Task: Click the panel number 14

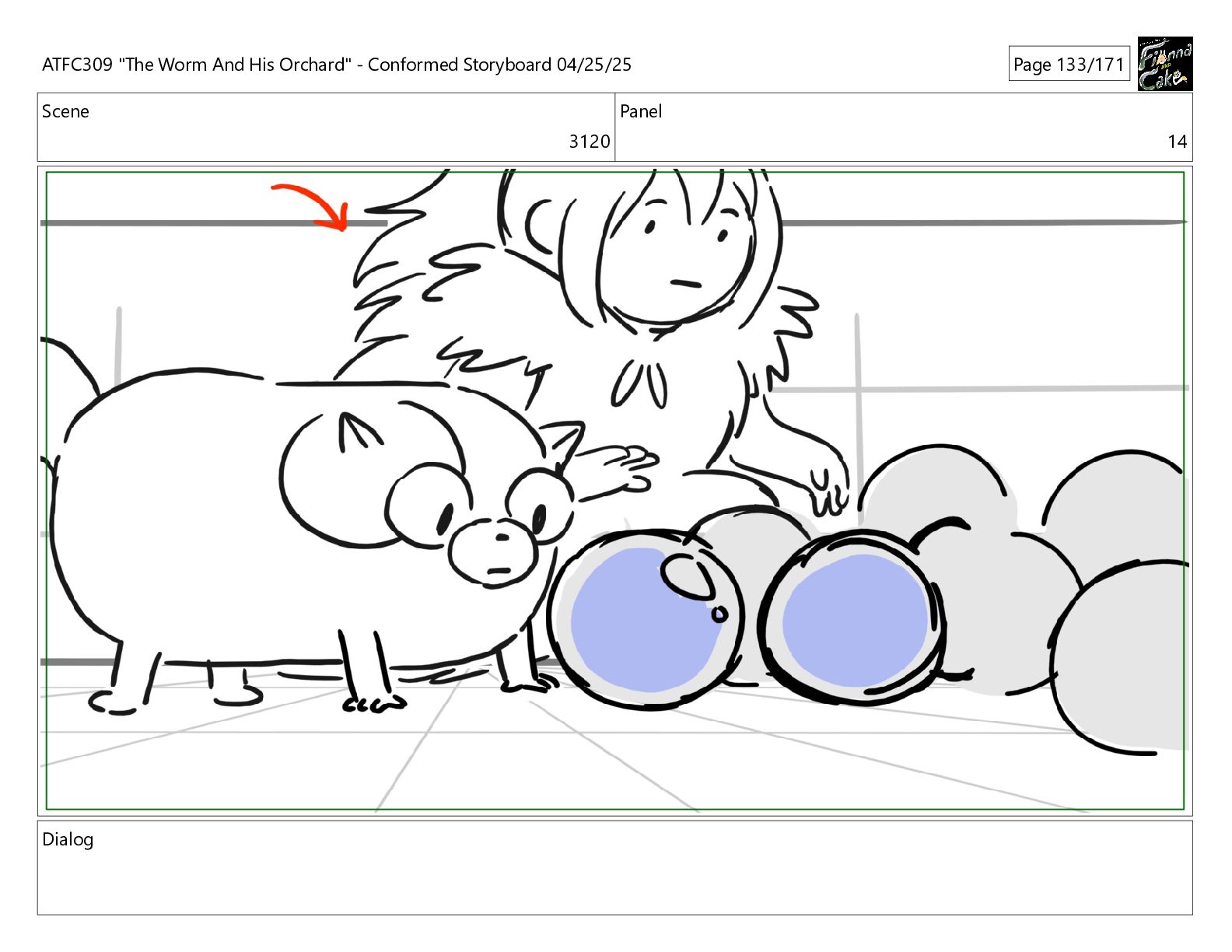Action: pos(1177,142)
